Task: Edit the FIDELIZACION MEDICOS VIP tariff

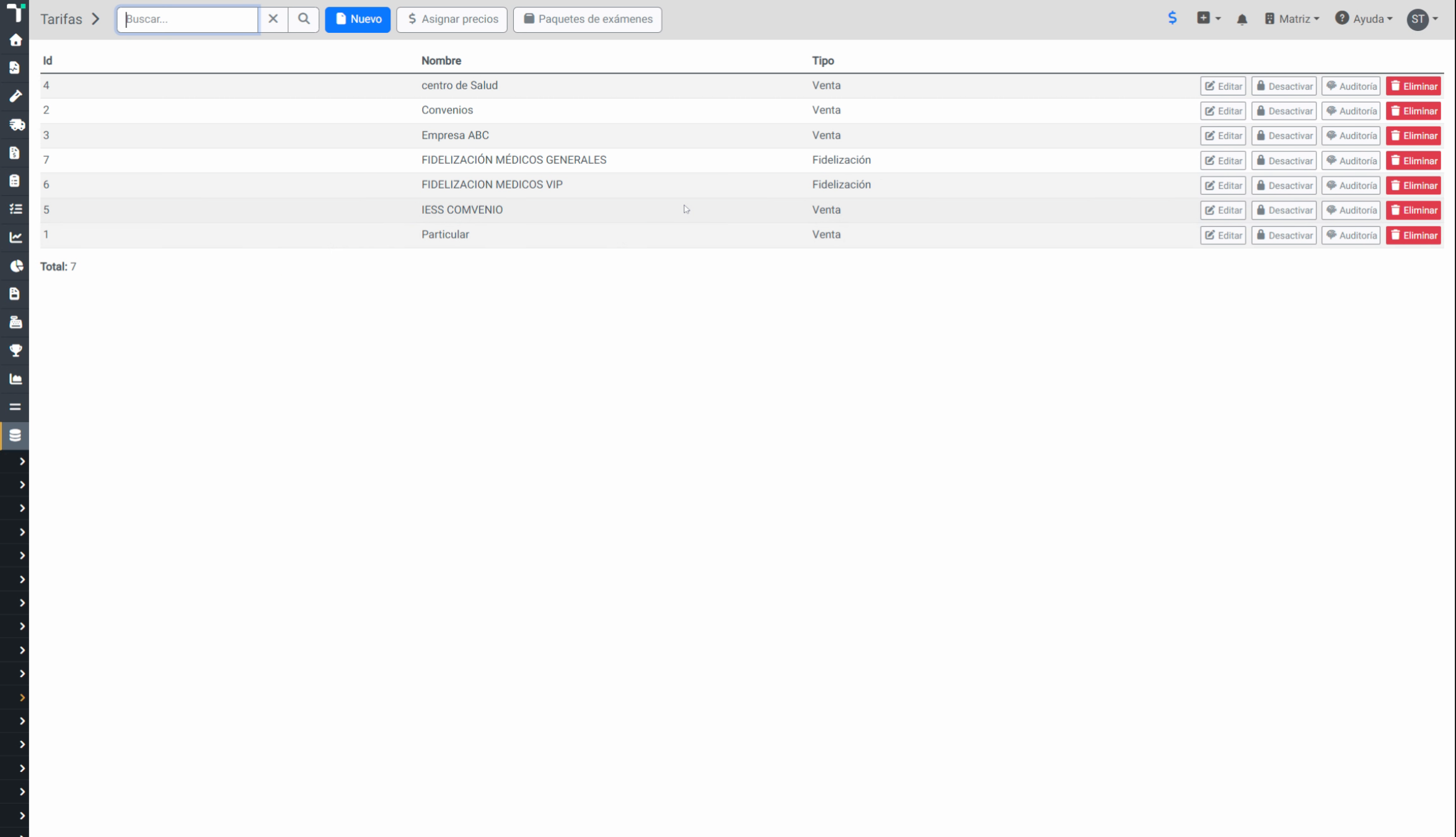Action: (1223, 185)
